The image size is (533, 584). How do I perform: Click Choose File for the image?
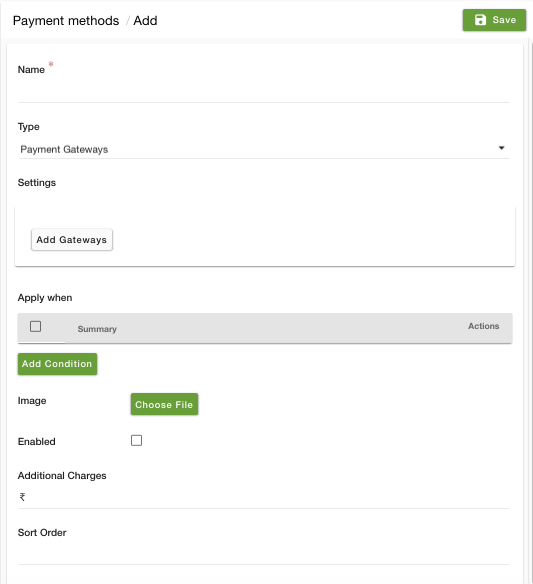pyautogui.click(x=164, y=404)
